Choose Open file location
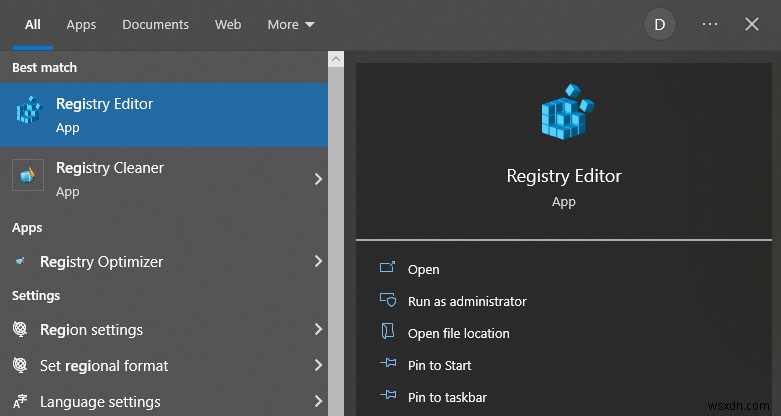This screenshot has height=416, width=781. point(458,333)
